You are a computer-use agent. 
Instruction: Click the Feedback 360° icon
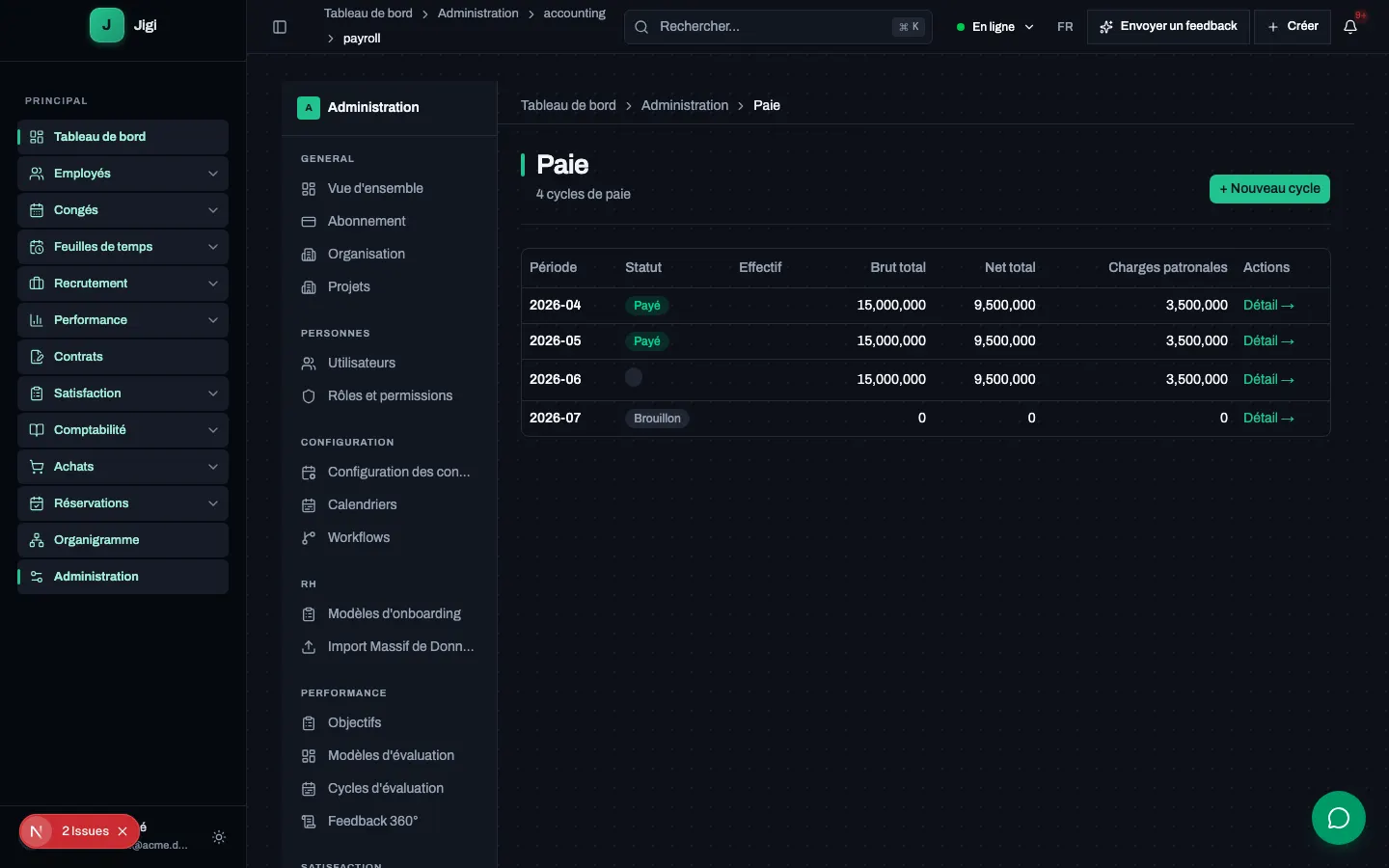coord(309,822)
